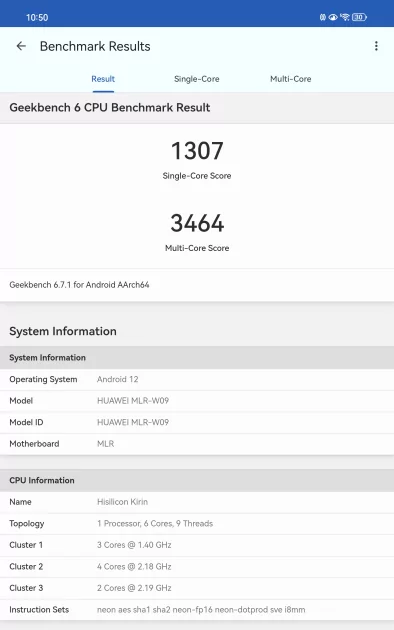The image size is (394, 630).
Task: Tap 1 Processor, 6 Cores, 9 Threads value
Action: click(x=155, y=524)
